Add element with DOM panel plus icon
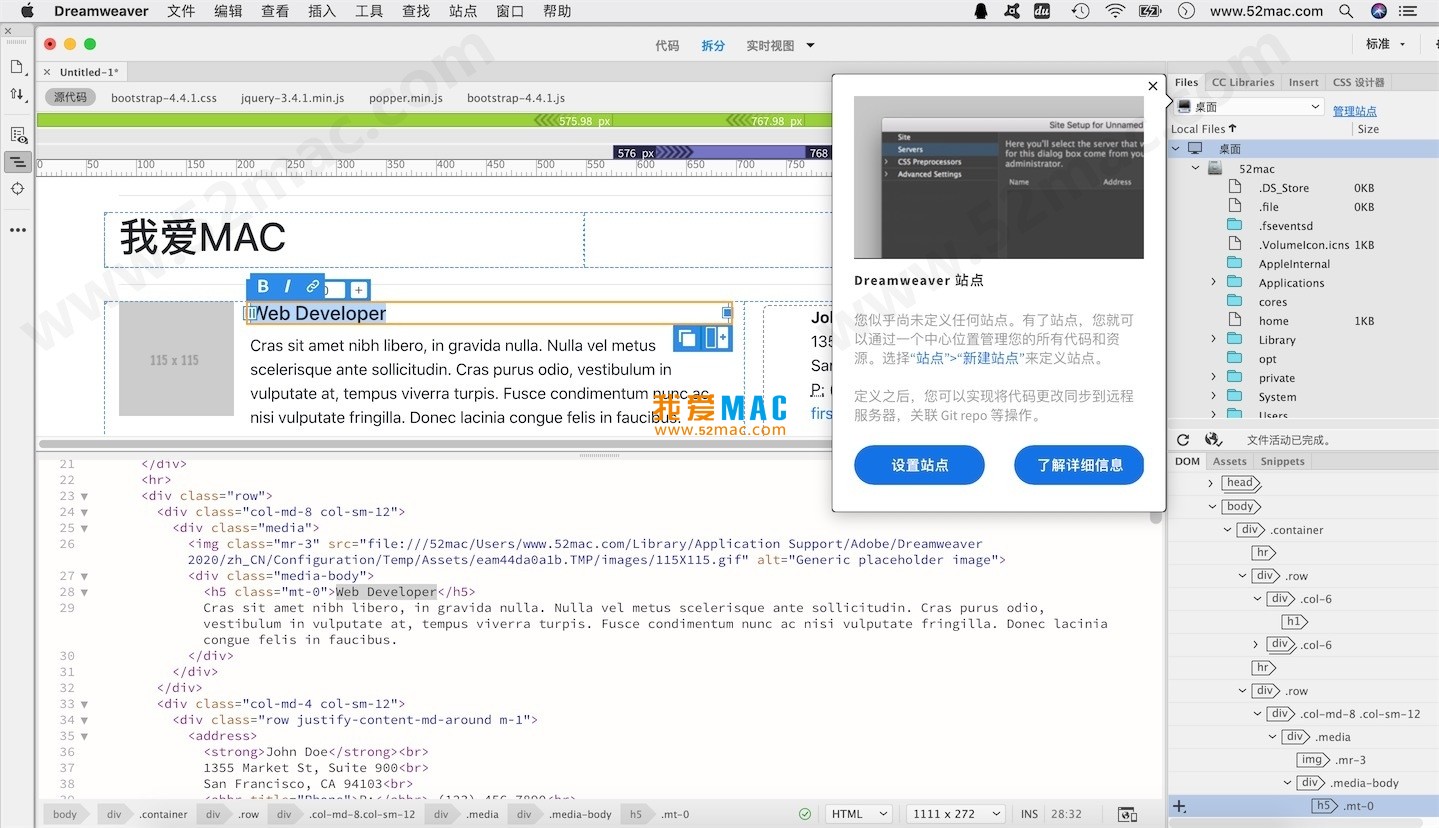Viewport: 1439px width, 828px height. pyautogui.click(x=1180, y=806)
